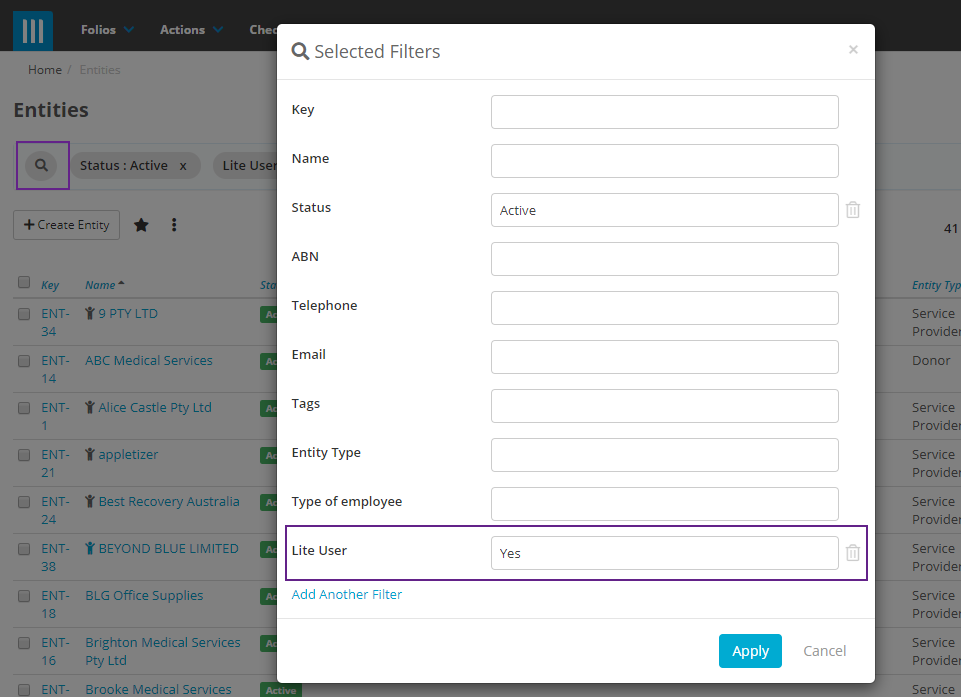Click the app logo icon in the top-left corner
Viewport: 961px width, 697px height.
[x=31, y=29]
